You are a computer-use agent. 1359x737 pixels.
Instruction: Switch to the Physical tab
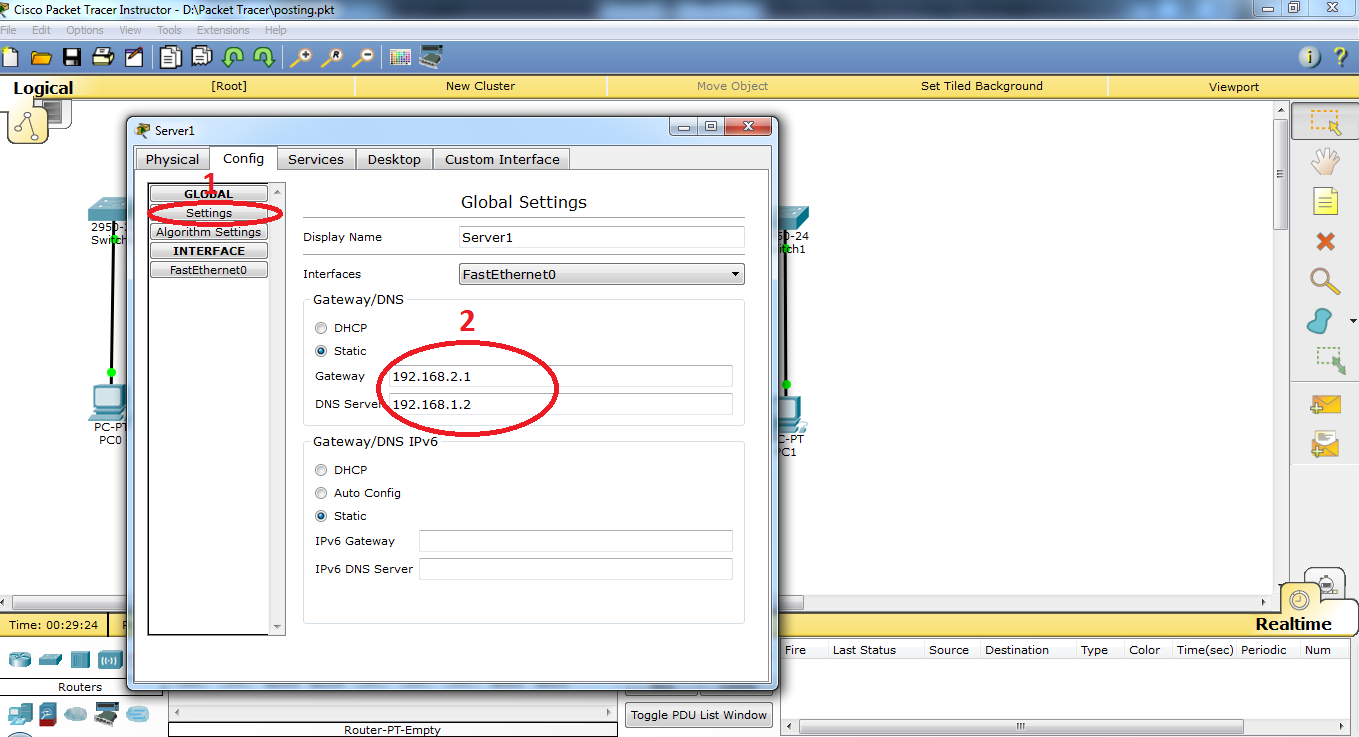pyautogui.click(x=172, y=159)
